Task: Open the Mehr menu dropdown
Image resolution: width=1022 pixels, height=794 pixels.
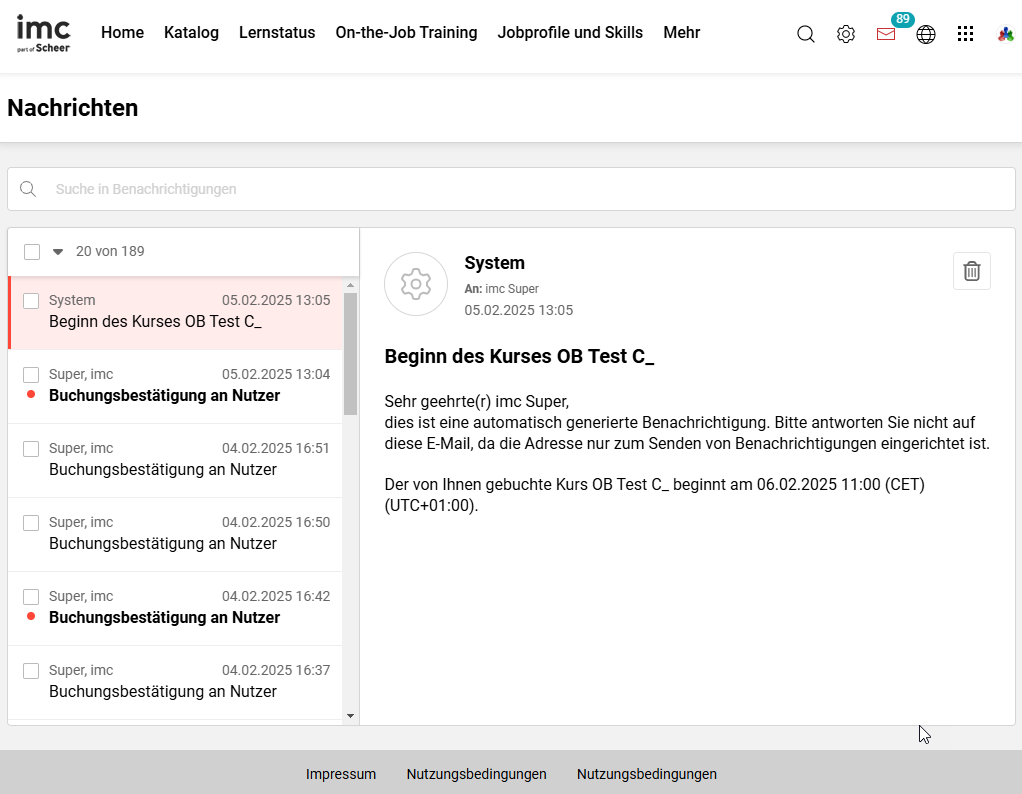Action: pyautogui.click(x=682, y=32)
